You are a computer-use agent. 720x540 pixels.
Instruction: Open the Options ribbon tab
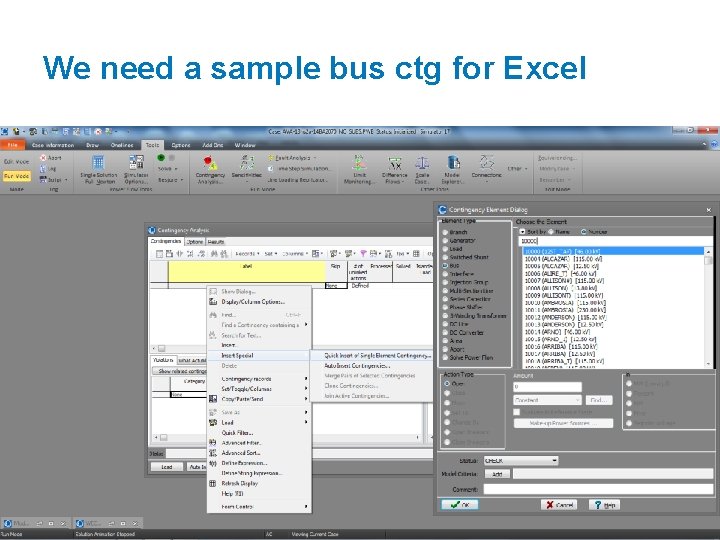180,145
